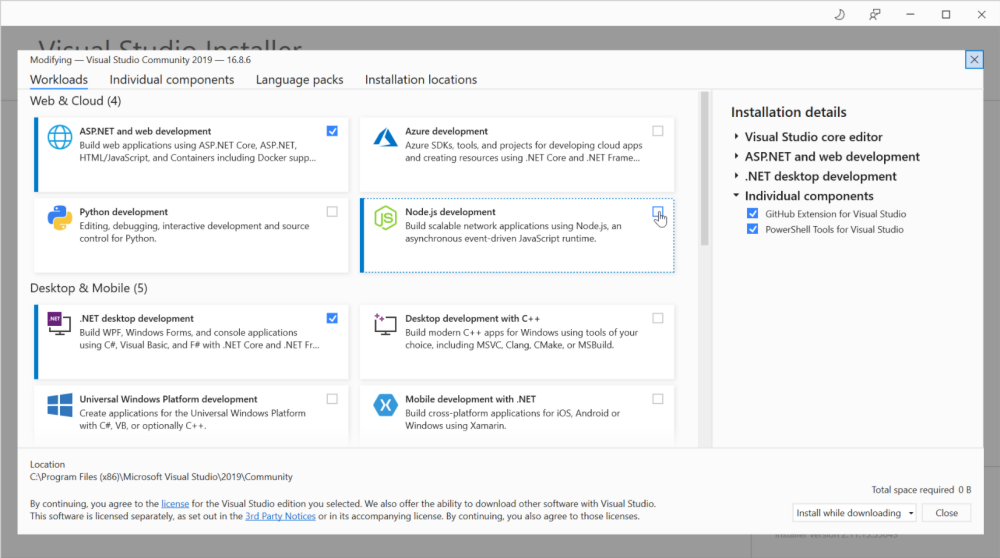Screen dimensions: 1000x558
Task: Click the Python development workload title
Action: [x=124, y=212]
